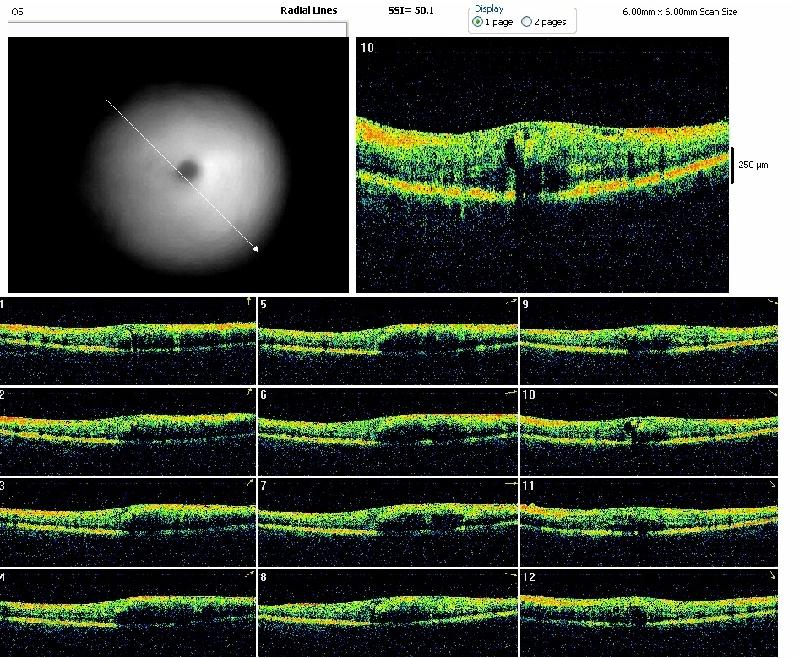Select the "1 page" display option

[x=477, y=22]
